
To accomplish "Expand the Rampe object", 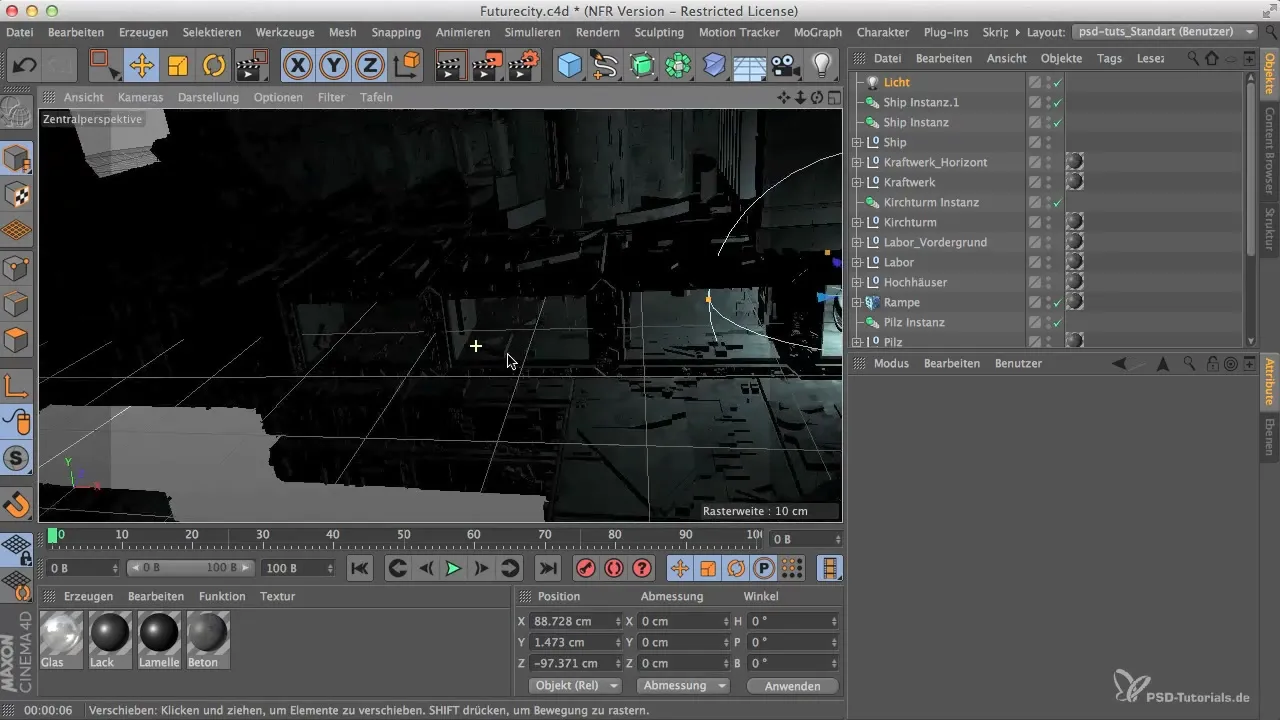I will [x=857, y=302].
